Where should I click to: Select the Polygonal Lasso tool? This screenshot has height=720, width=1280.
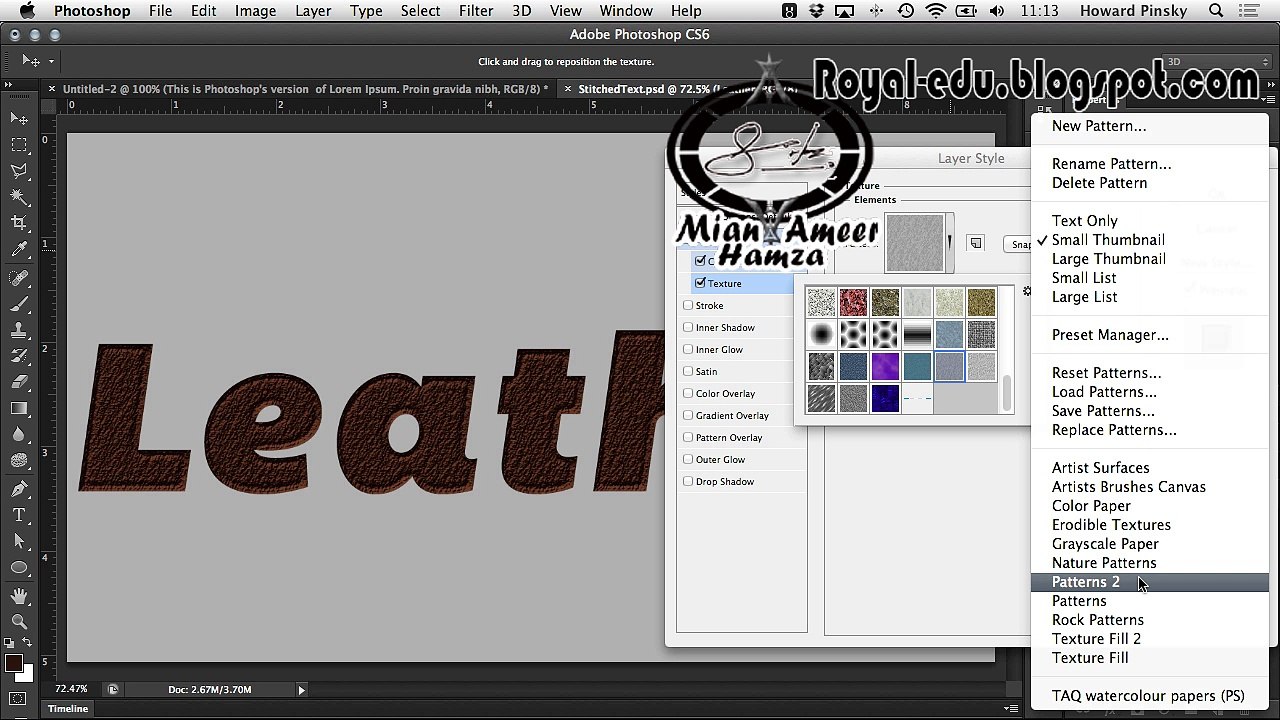click(19, 171)
